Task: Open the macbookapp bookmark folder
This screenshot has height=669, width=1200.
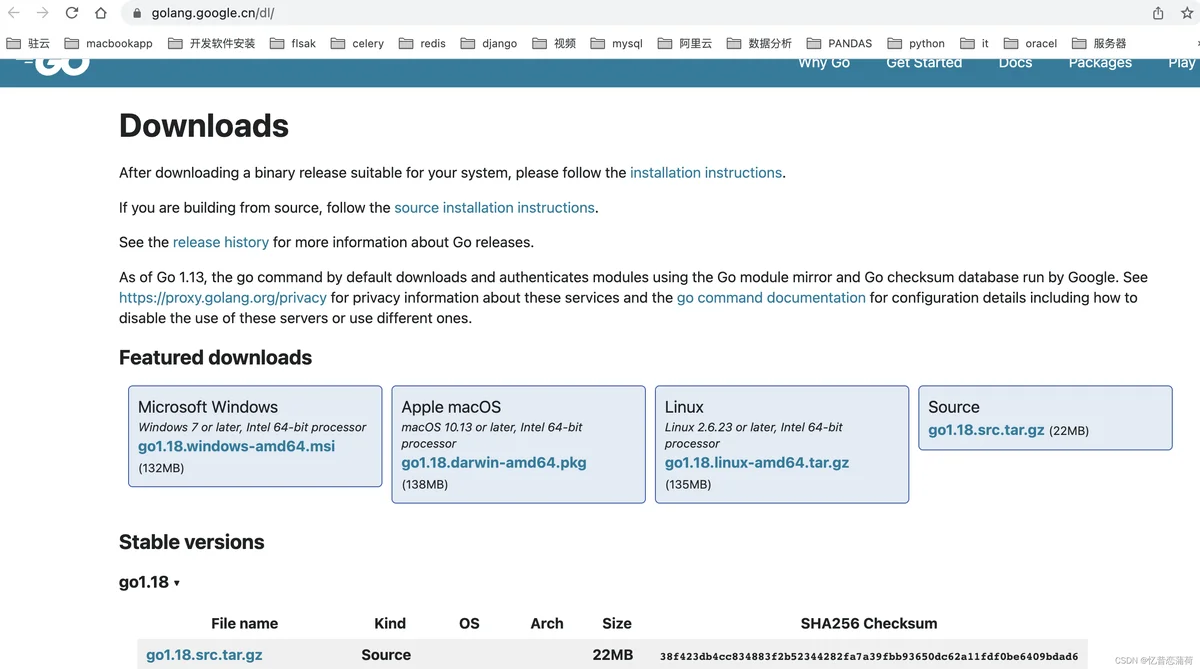Action: 109,43
